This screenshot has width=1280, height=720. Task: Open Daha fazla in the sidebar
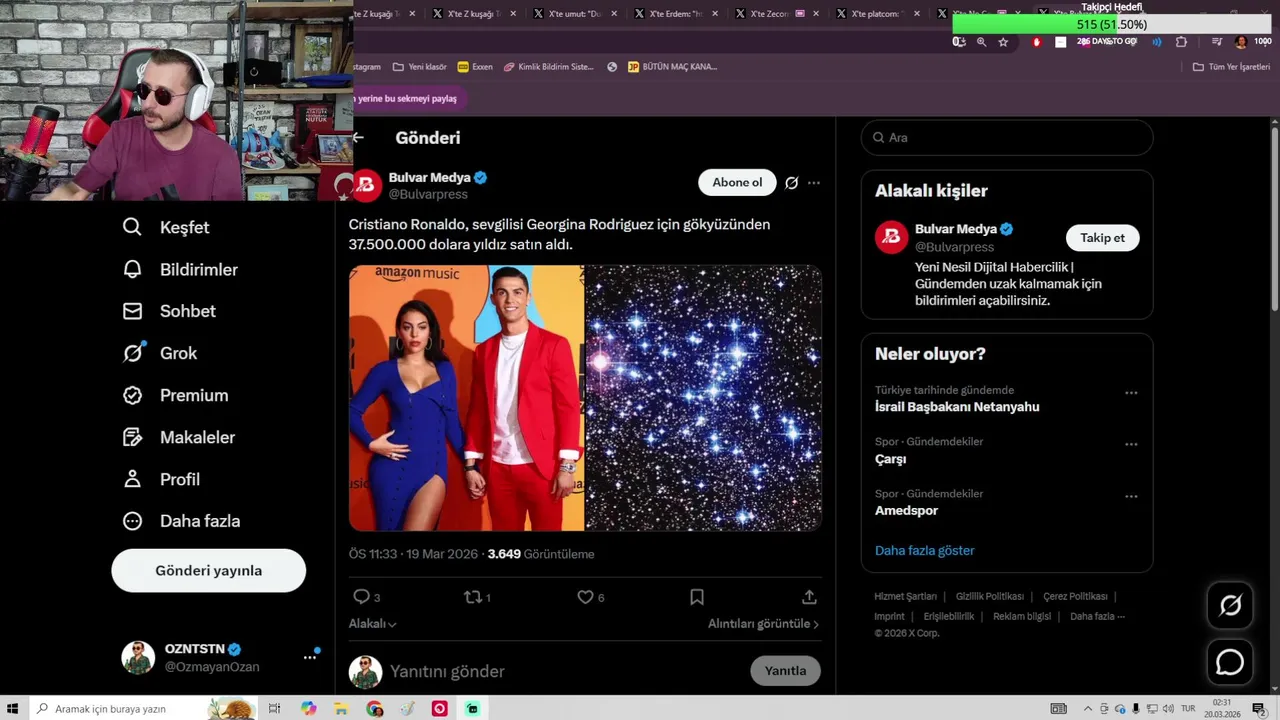click(x=181, y=521)
